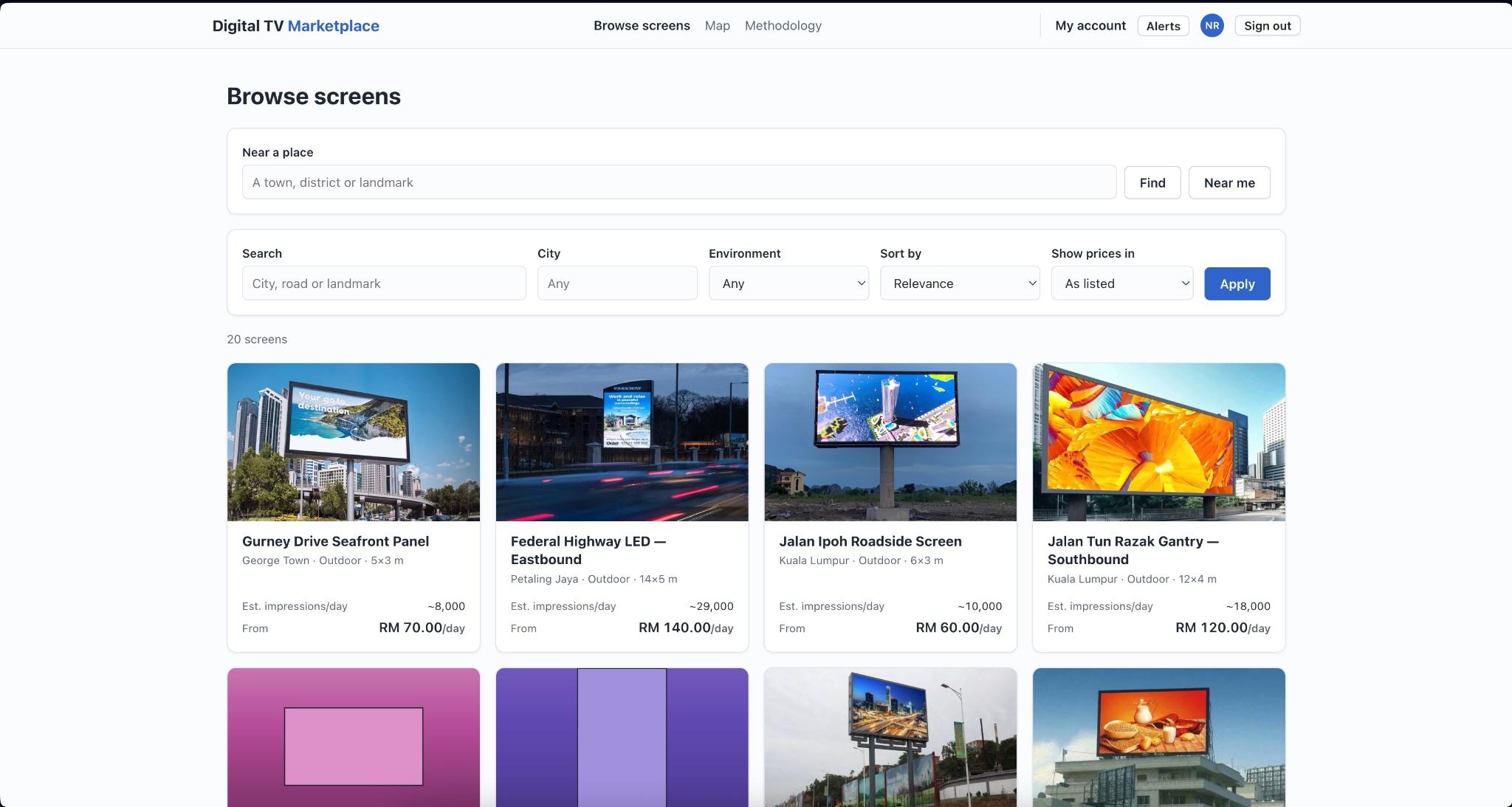Click the RM 70.00/day price
Viewport: 1512px width, 807px height.
(422, 628)
